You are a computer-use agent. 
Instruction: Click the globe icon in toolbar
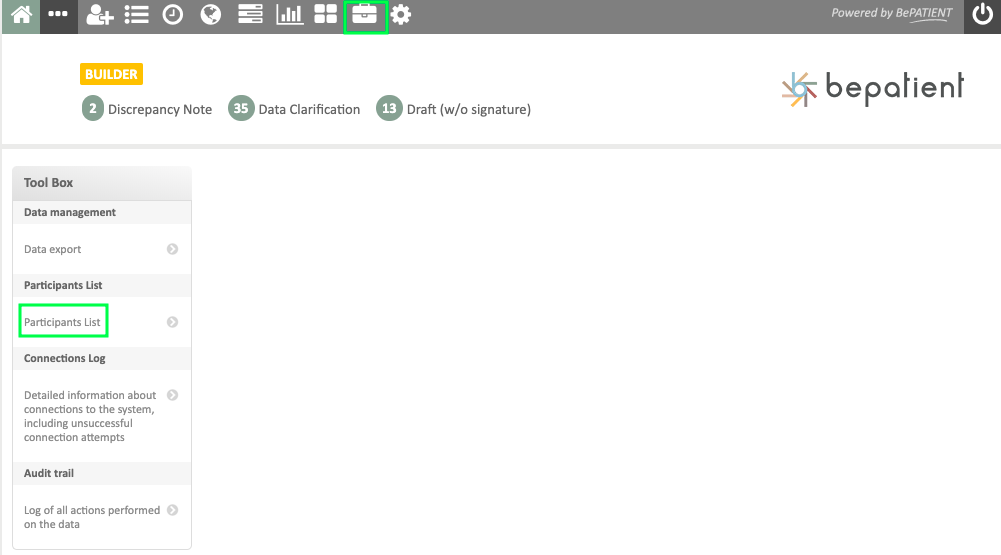(x=211, y=16)
